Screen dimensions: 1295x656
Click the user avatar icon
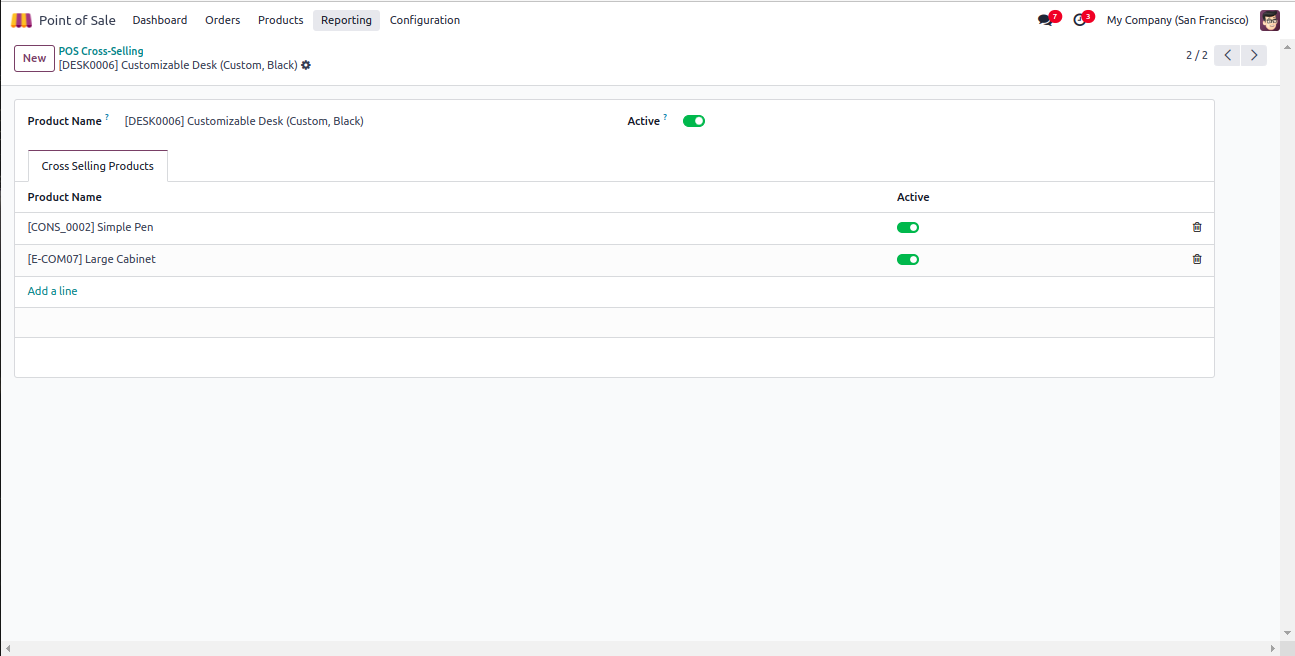coord(1269,20)
